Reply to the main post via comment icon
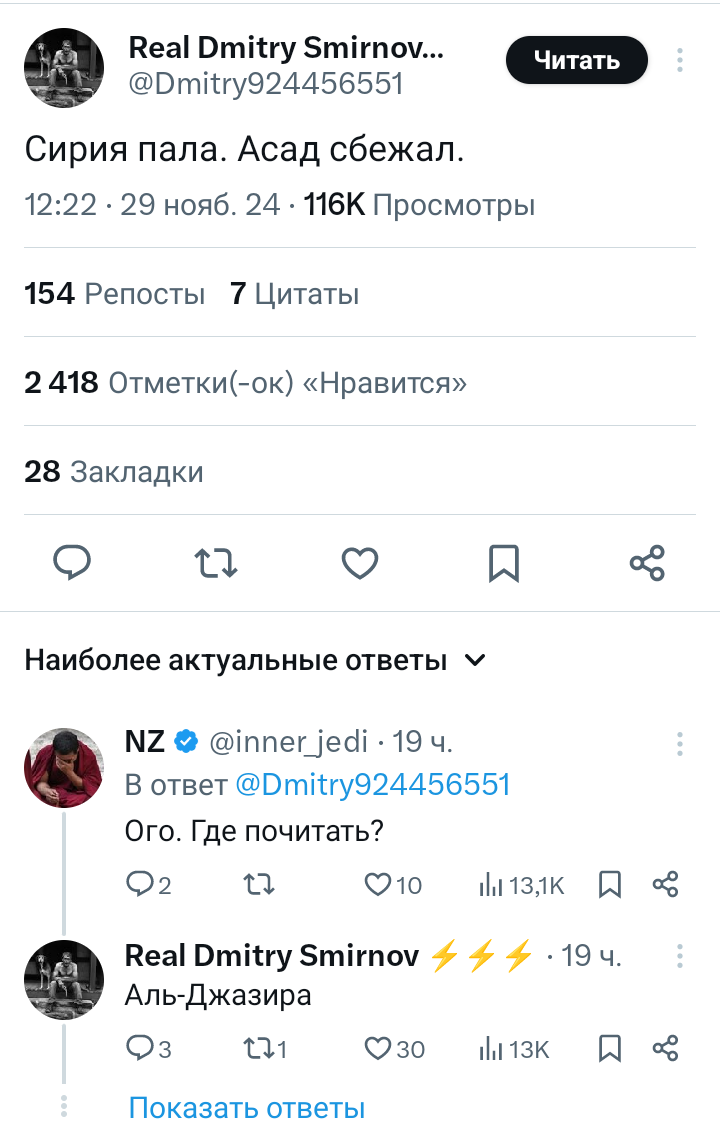 point(72,563)
